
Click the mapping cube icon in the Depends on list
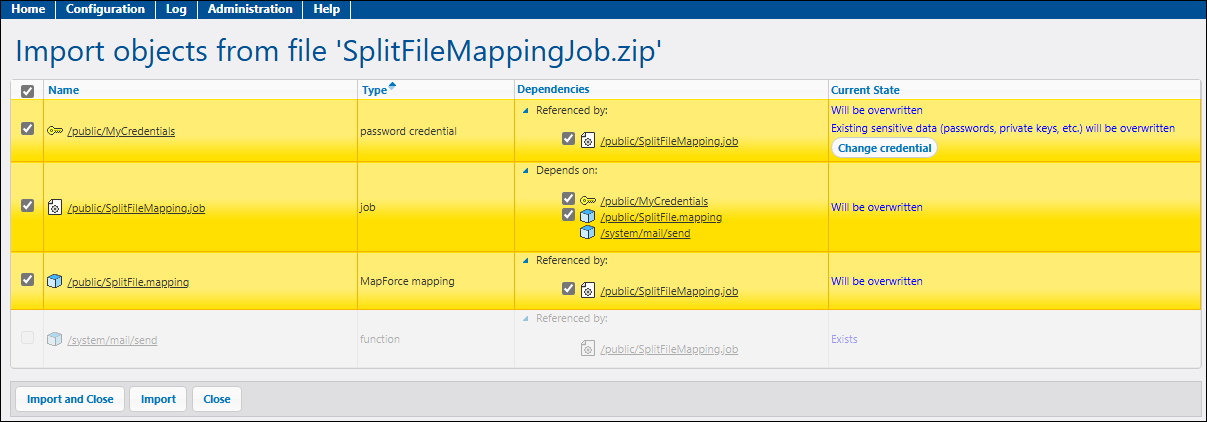[x=589, y=216]
